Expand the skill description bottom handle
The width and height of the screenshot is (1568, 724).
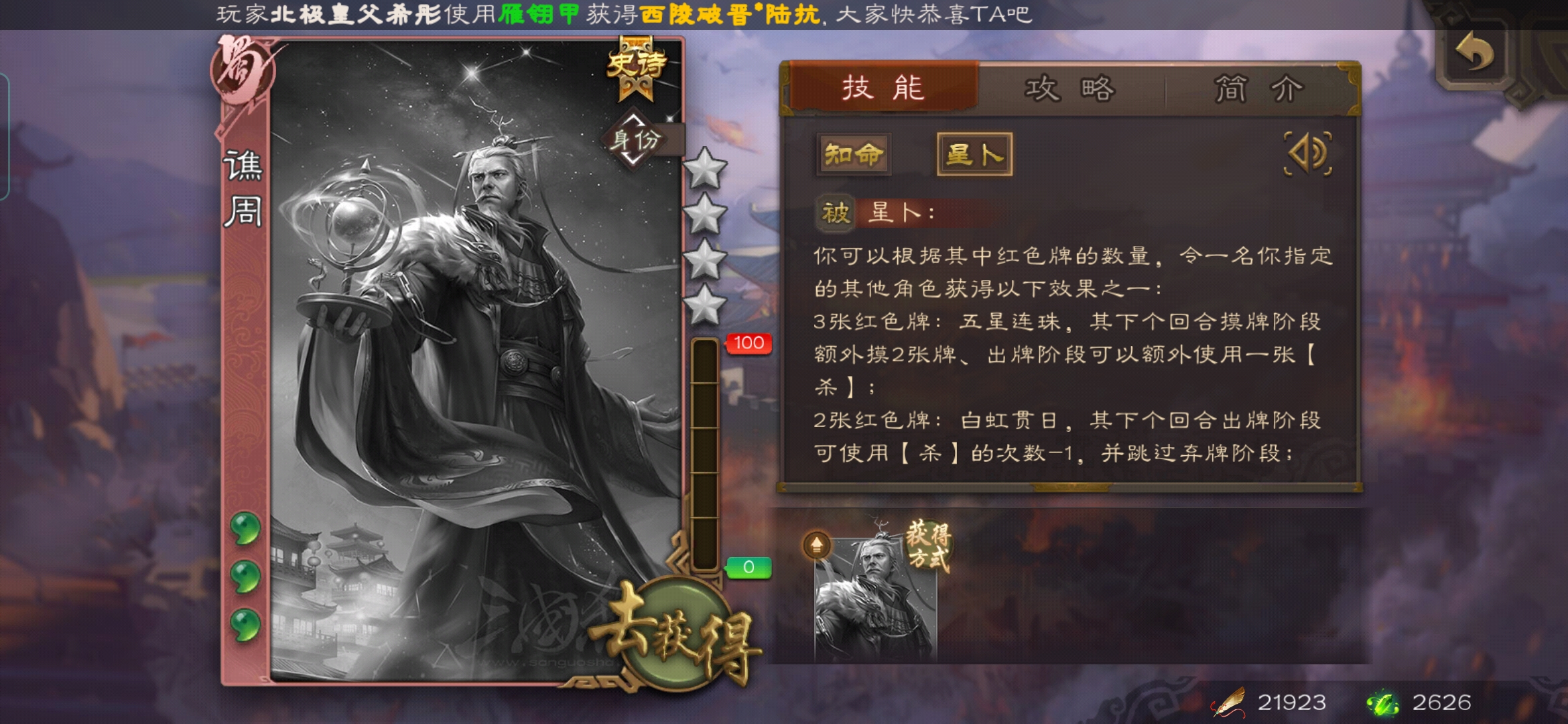pos(1071,487)
